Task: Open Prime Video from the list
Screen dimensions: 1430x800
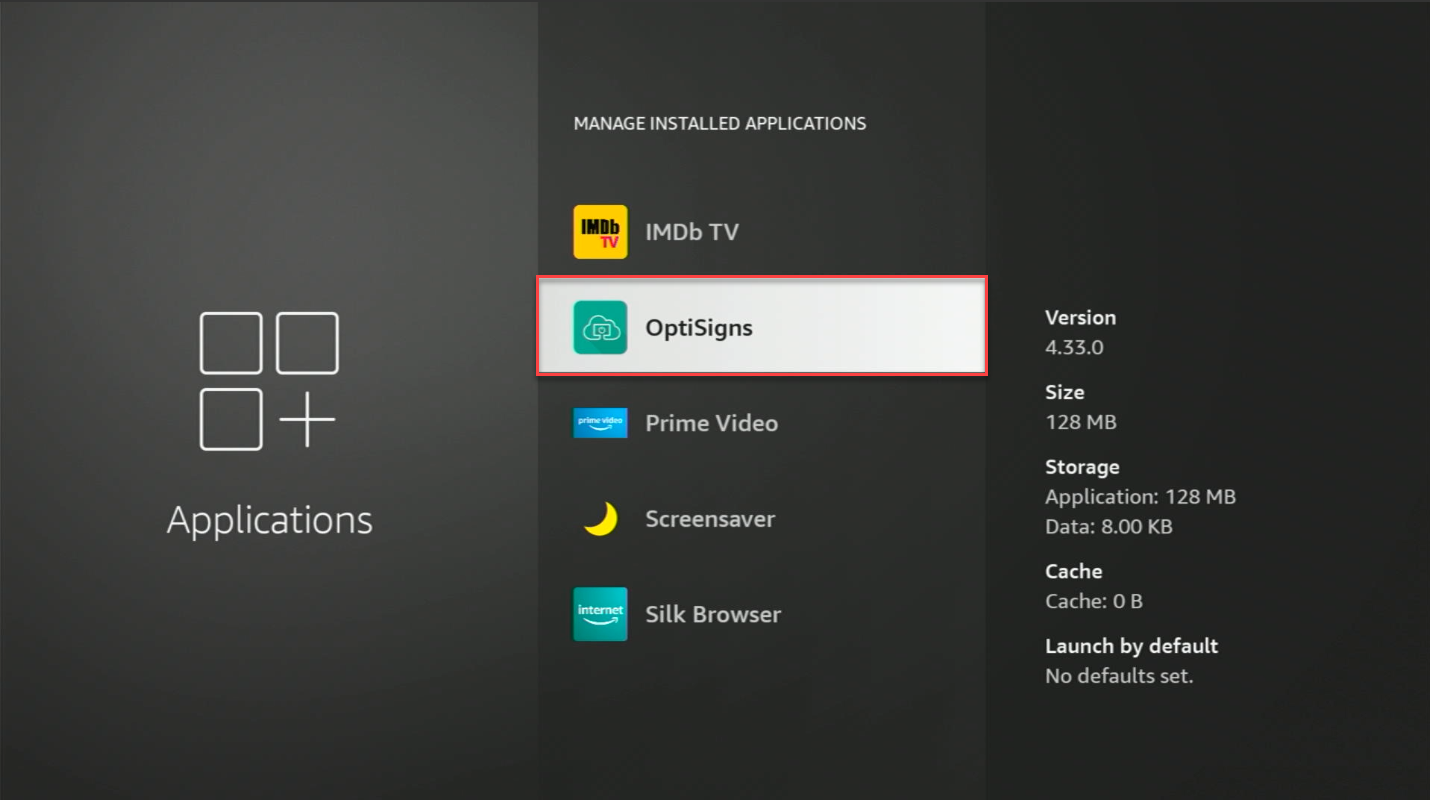Action: 711,422
